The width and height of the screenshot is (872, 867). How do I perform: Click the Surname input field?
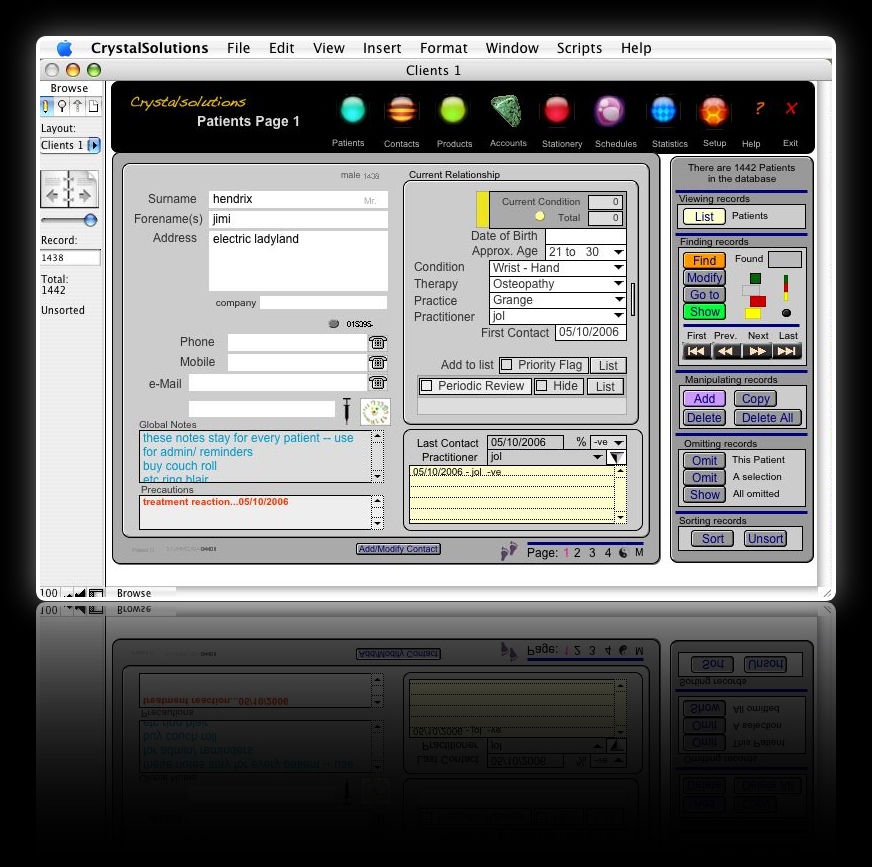pyautogui.click(x=298, y=199)
